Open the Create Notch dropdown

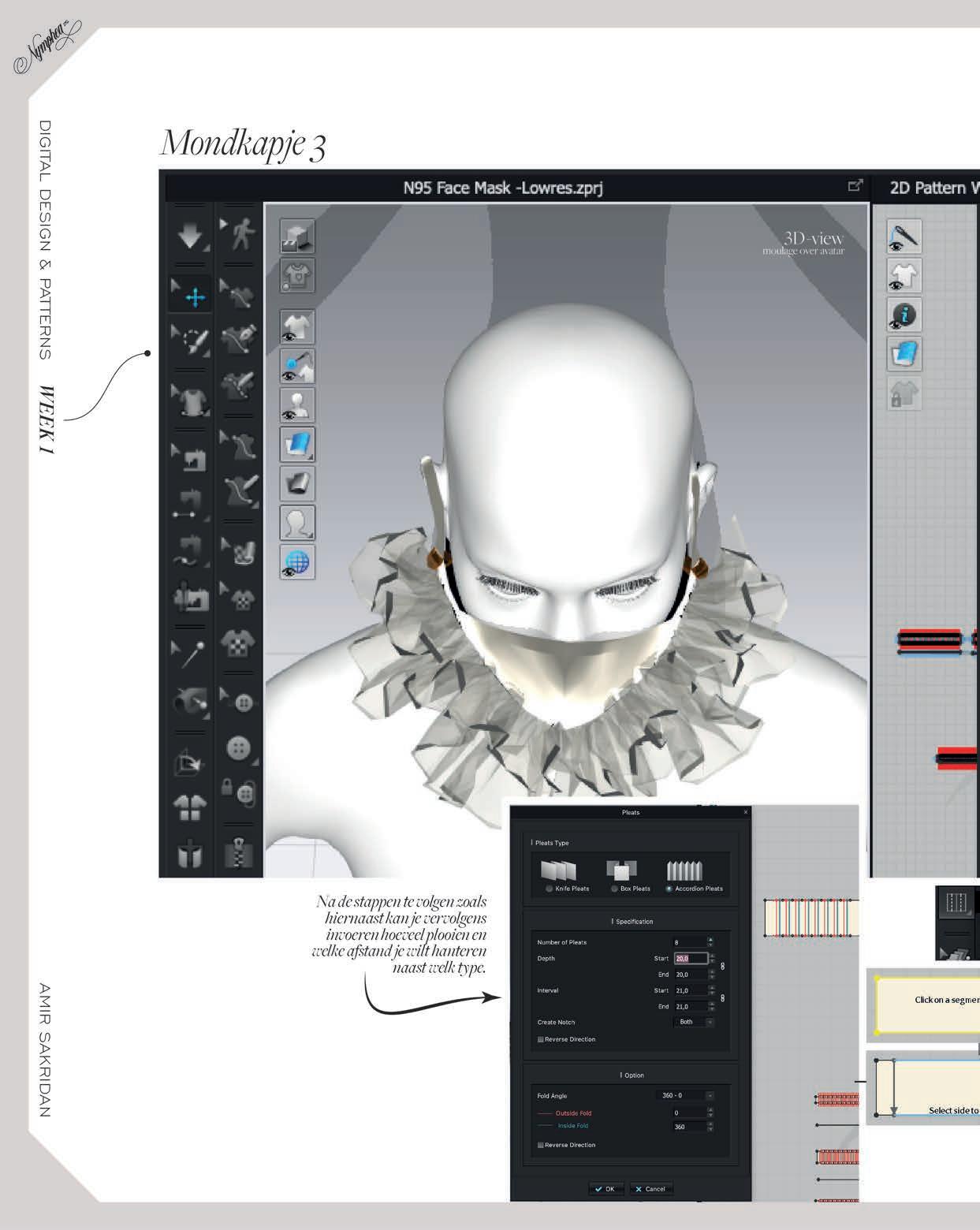[694, 1022]
